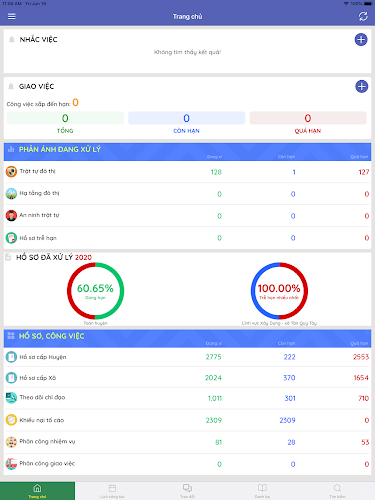The height and width of the screenshot is (500, 375).
Task: Tap the green 81 value
Action: coord(218,442)
